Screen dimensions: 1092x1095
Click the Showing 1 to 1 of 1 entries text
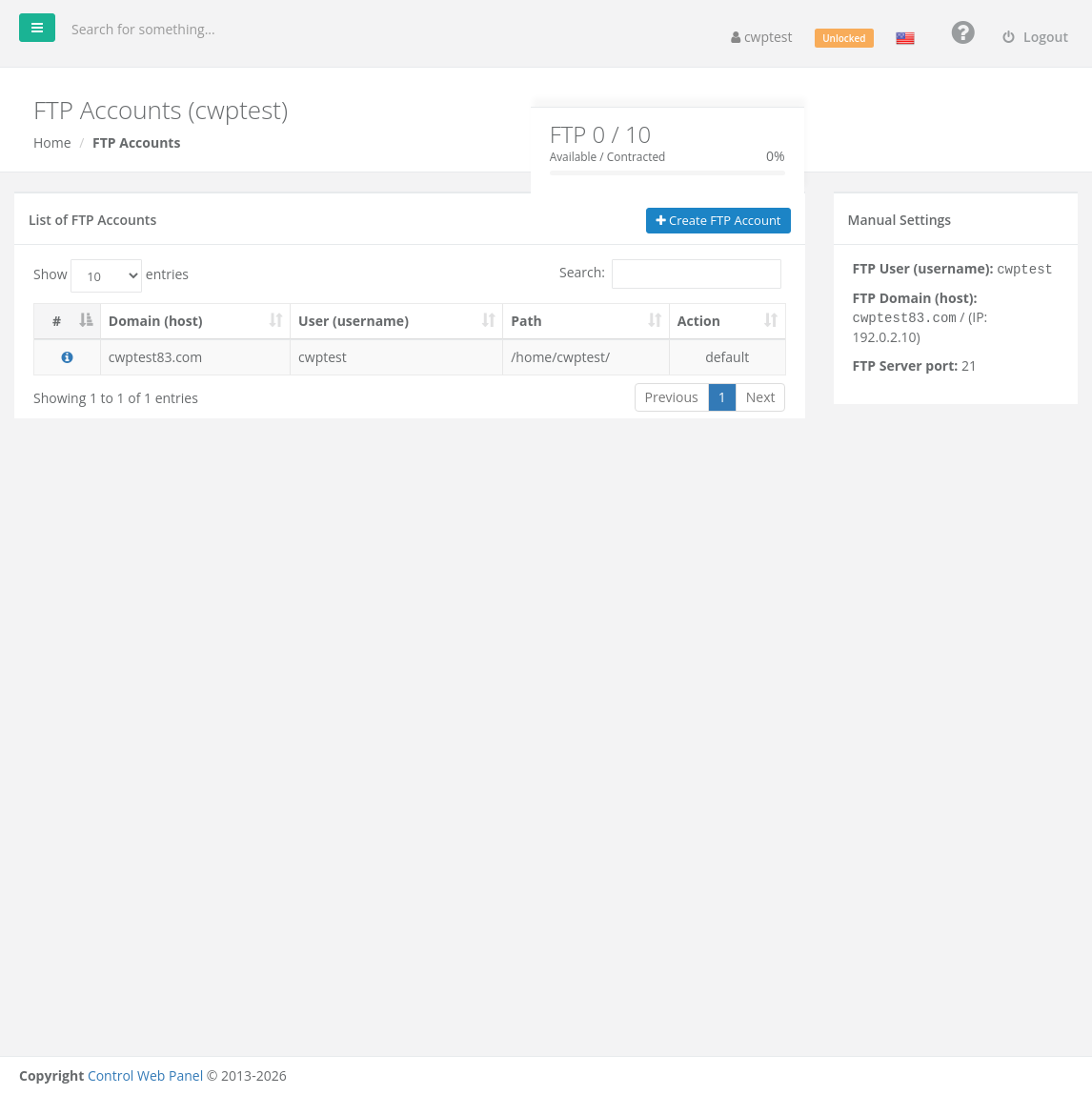[x=116, y=398]
